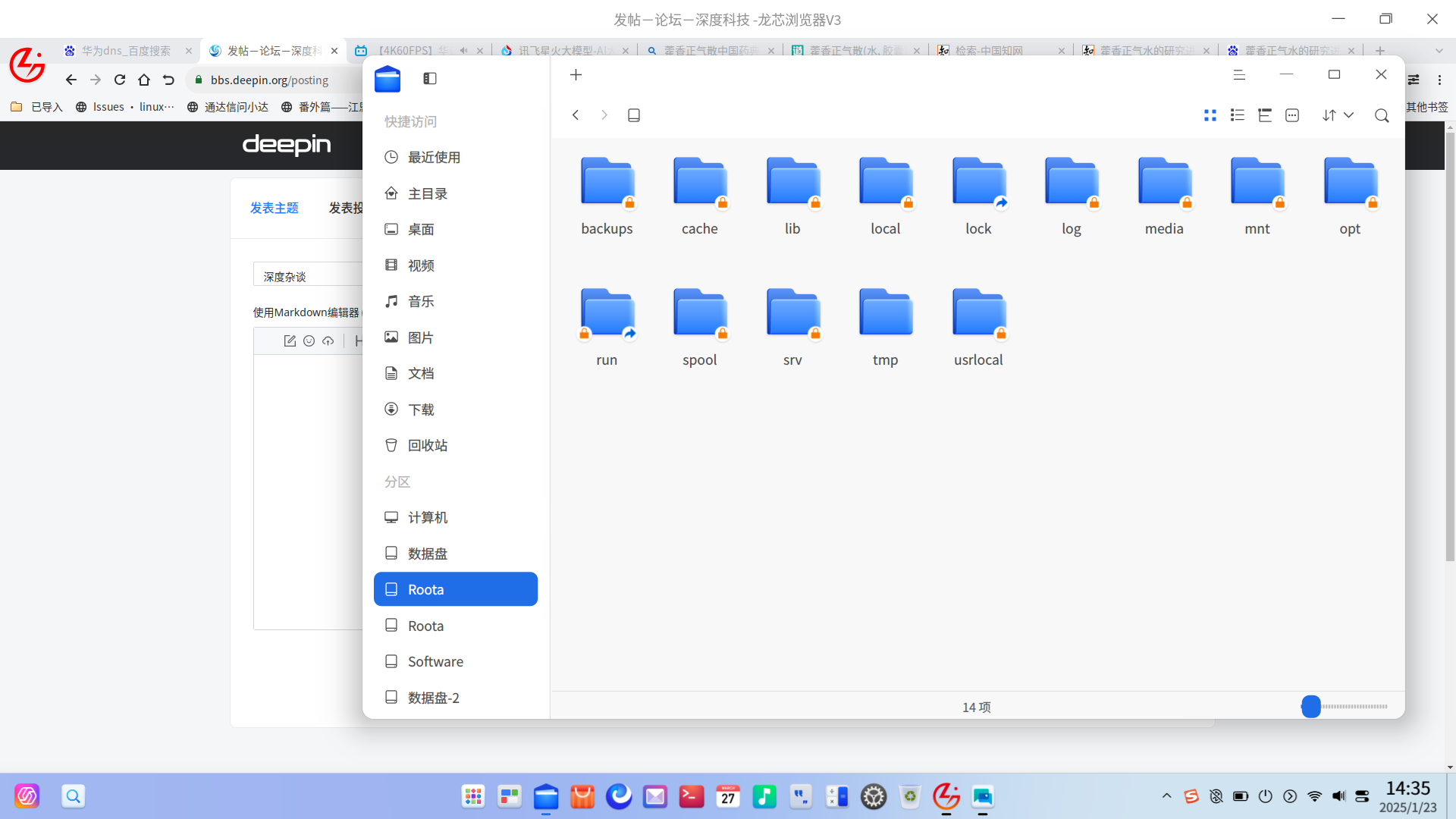Click the disk icon in the address bar
The image size is (1456, 819).
pyautogui.click(x=634, y=115)
